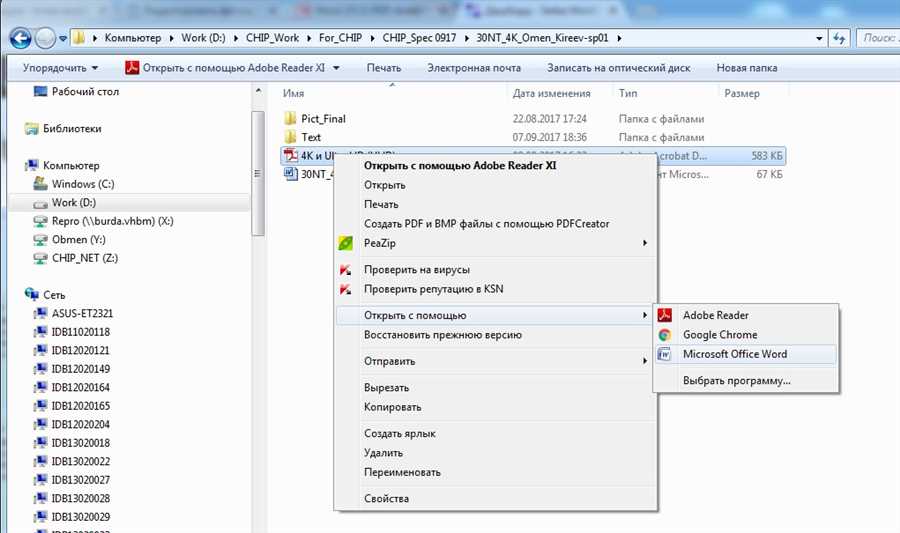Open CHIP_NET (Z:) network drive

[85, 258]
